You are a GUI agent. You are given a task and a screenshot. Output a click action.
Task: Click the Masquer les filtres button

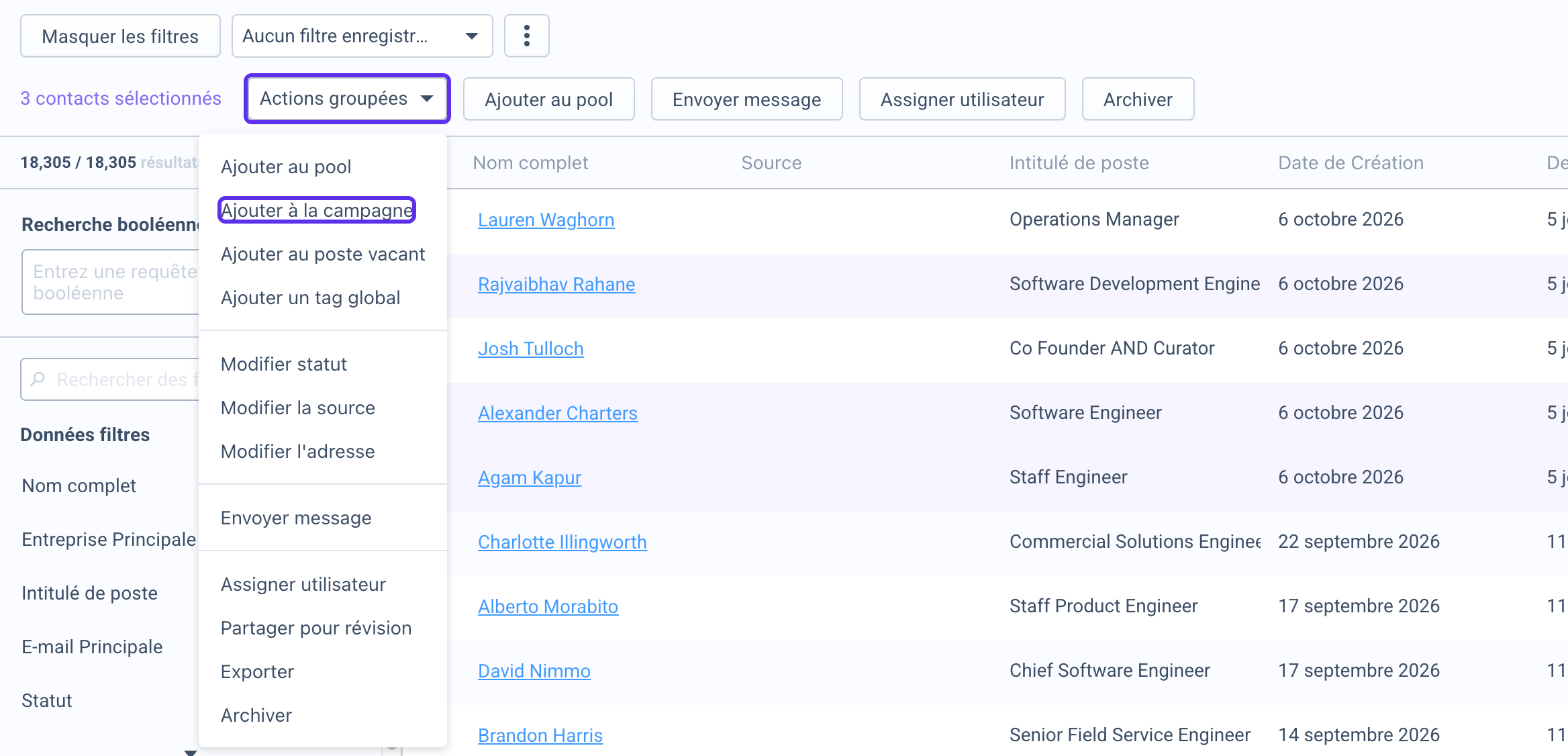(x=120, y=37)
